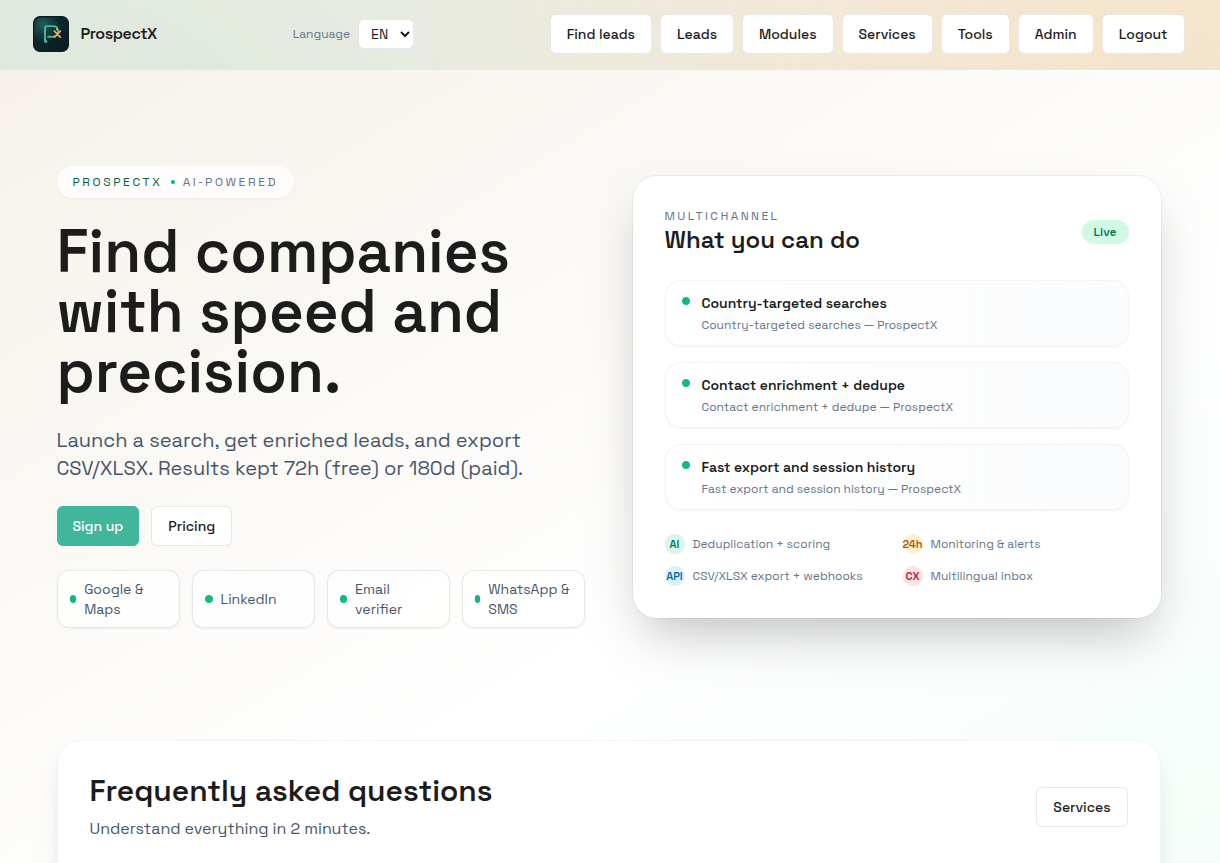
Task: Click the 24h icon for Monitoring & alerts
Action: [911, 544]
